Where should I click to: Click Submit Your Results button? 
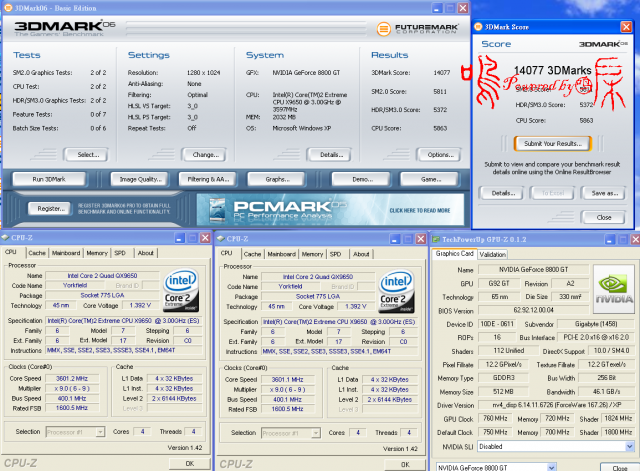click(553, 144)
